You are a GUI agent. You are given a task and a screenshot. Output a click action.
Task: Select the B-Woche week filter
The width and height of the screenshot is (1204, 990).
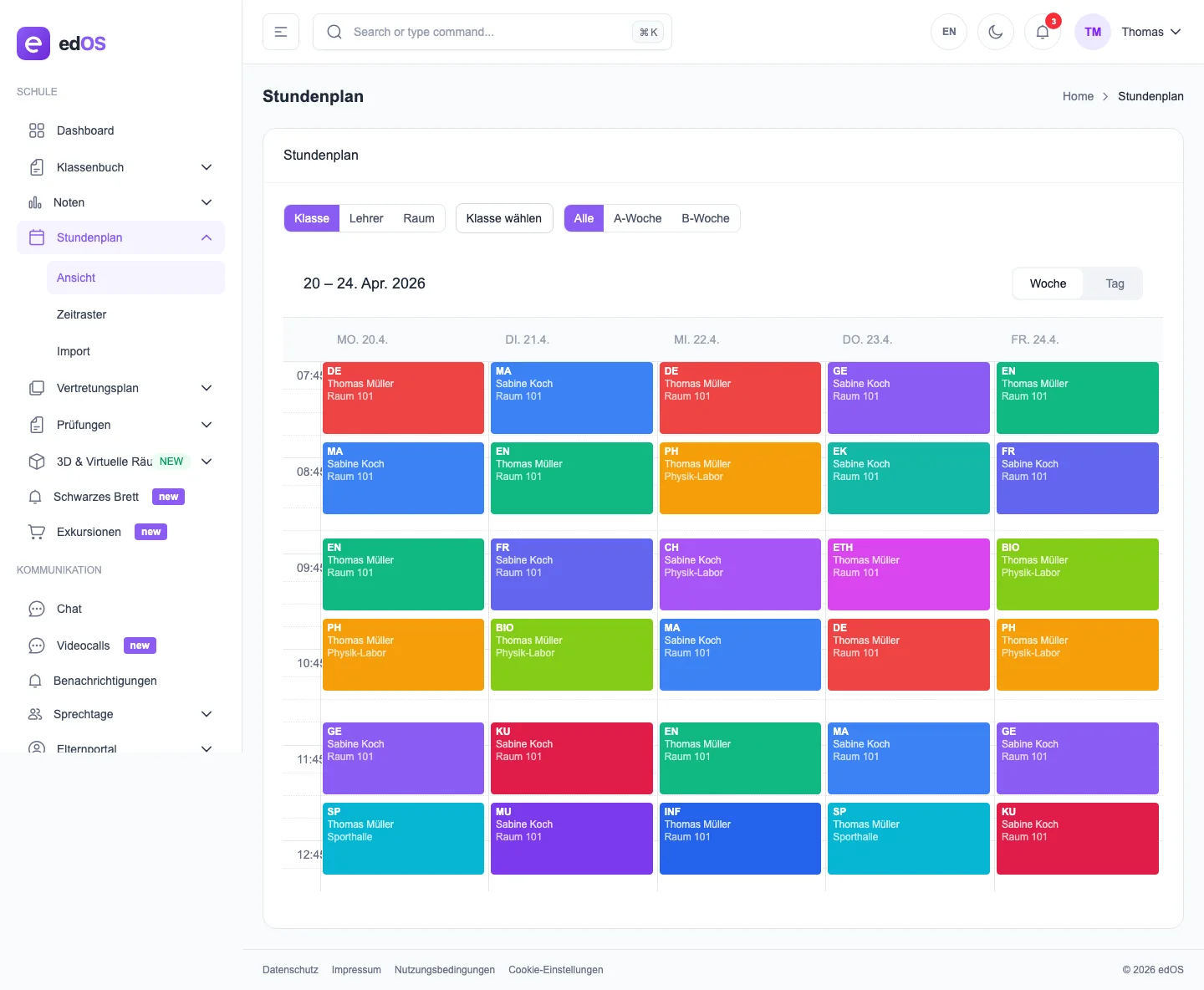(705, 218)
